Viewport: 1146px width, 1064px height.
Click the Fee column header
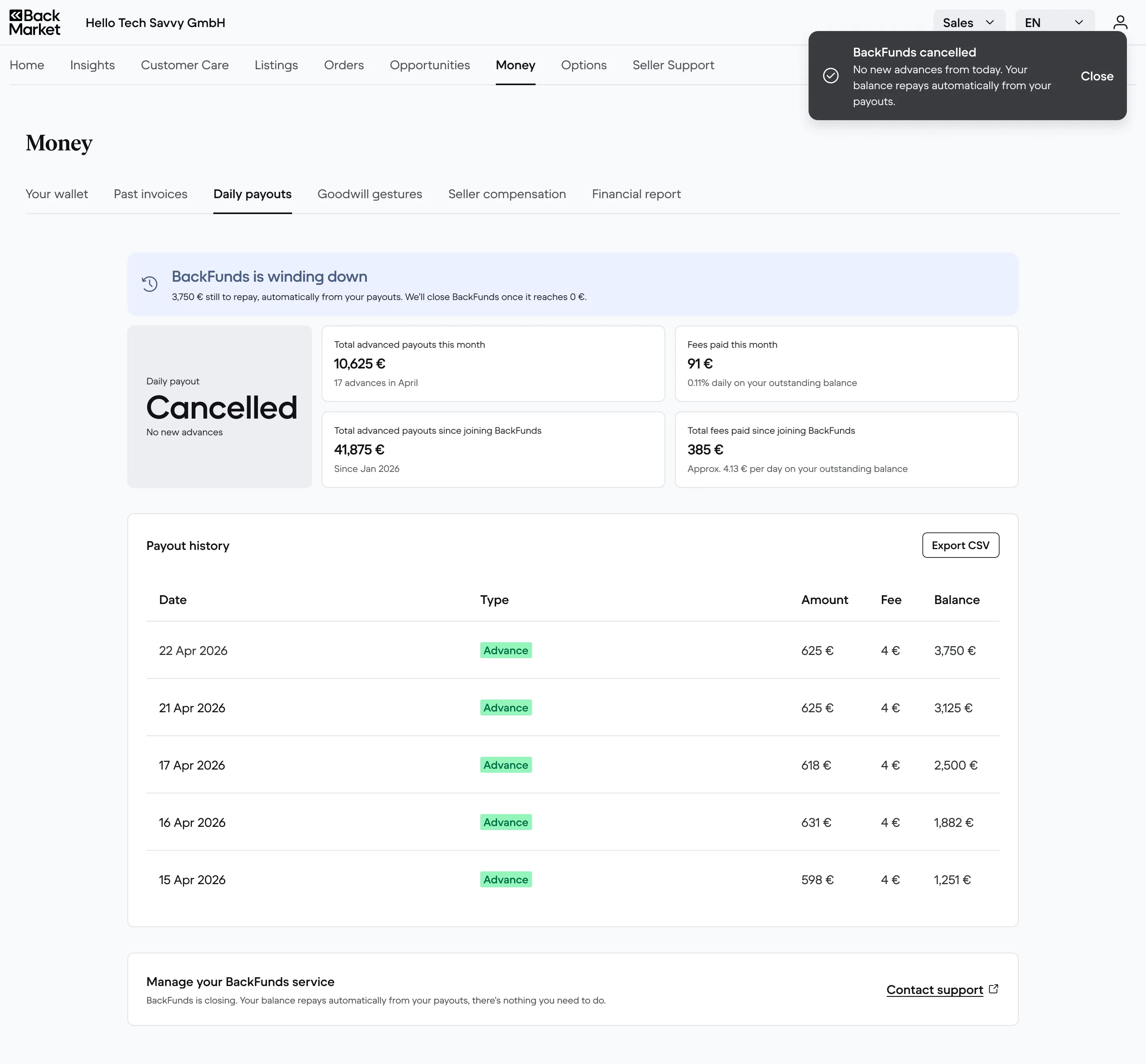coord(891,600)
